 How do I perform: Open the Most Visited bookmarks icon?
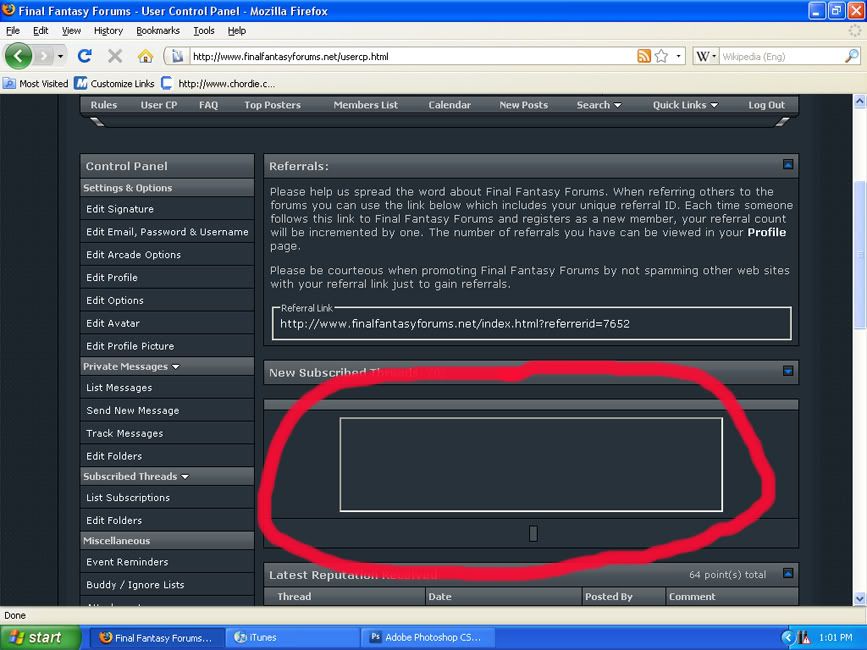(x=9, y=83)
